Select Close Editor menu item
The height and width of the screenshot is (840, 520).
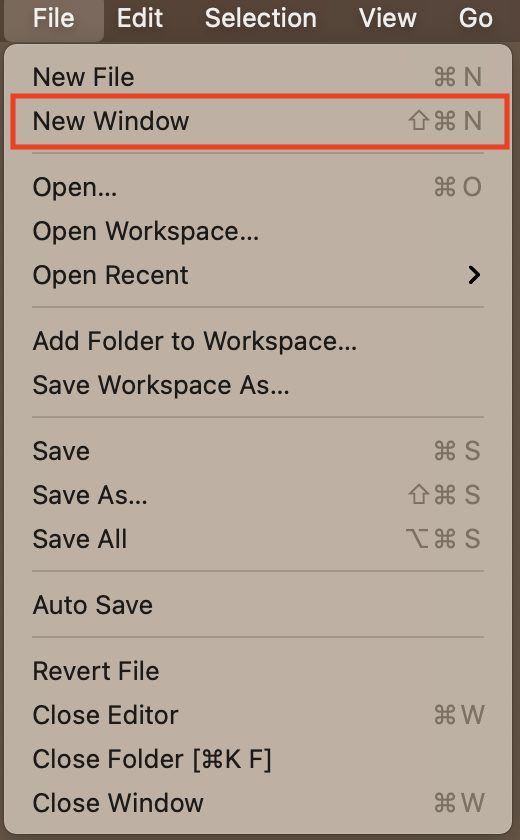click(x=258, y=715)
